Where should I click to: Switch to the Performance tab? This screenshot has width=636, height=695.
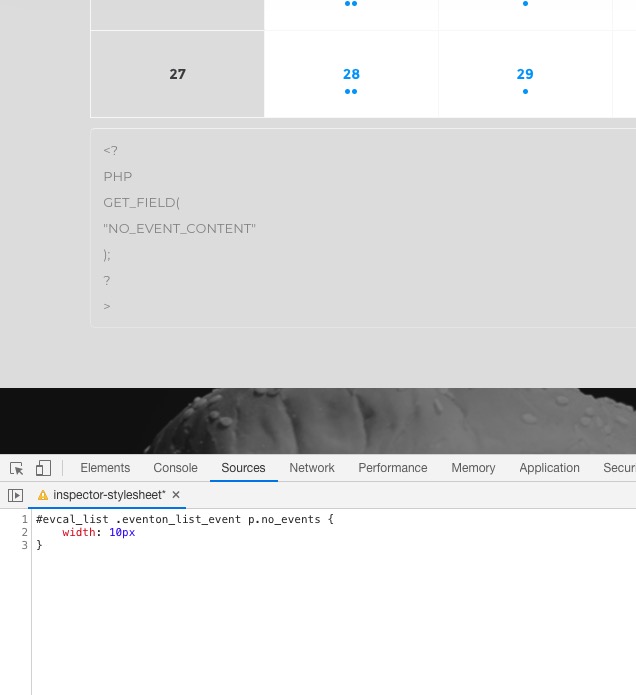click(392, 468)
